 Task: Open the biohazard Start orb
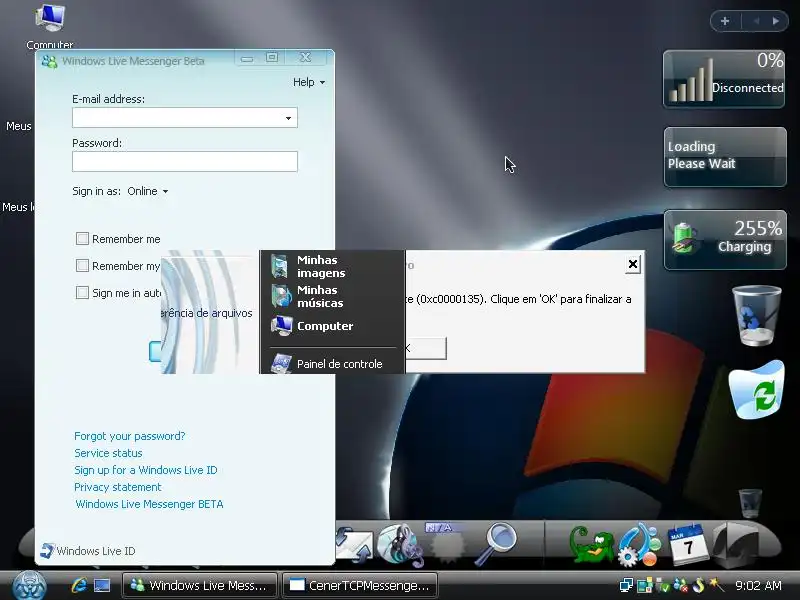[x=29, y=585]
